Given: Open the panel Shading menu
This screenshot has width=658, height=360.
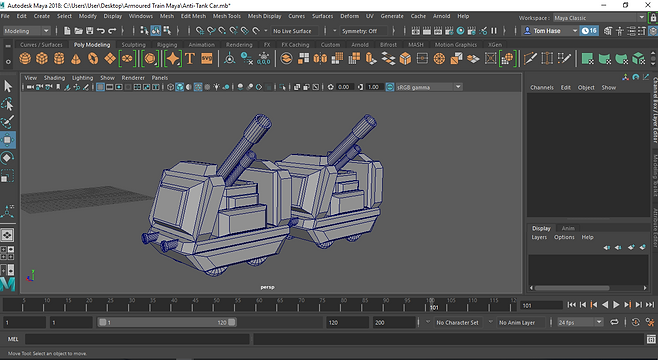Looking at the screenshot, I should 55,78.
